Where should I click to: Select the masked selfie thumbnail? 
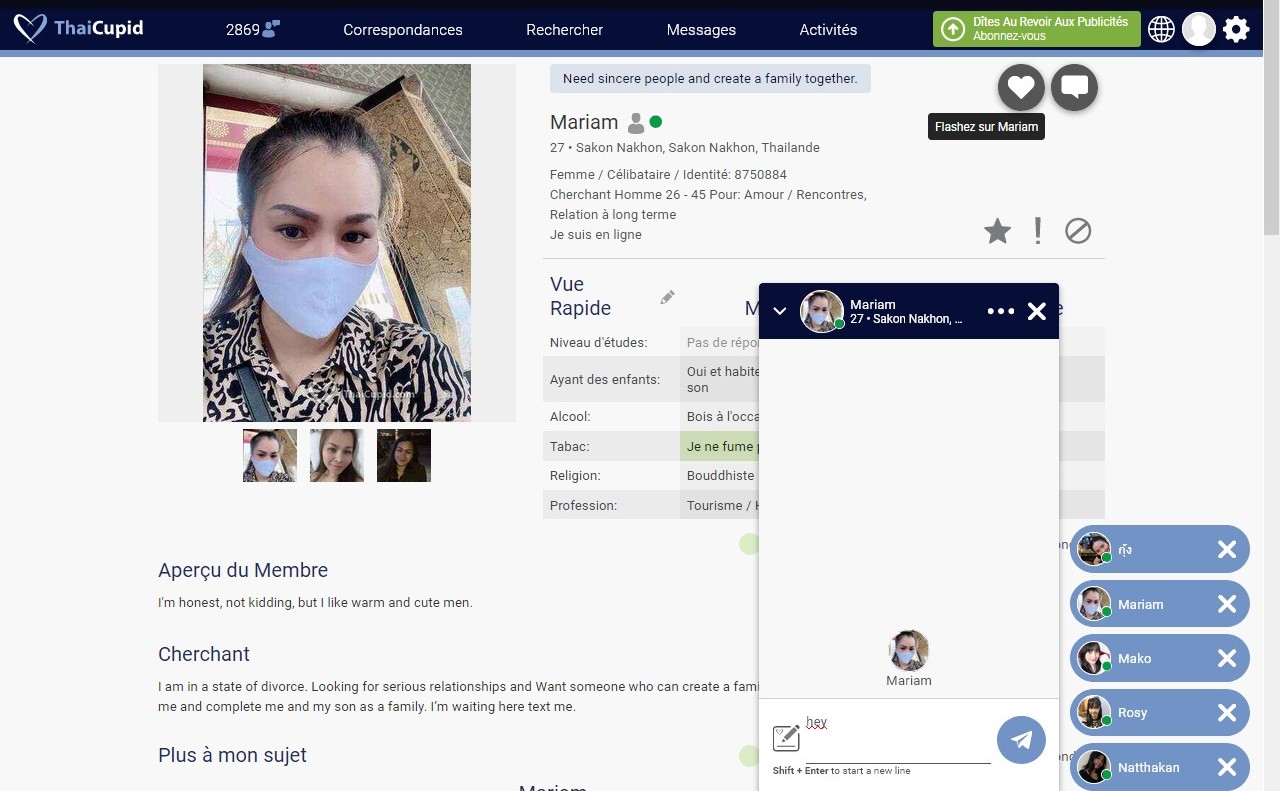pyautogui.click(x=270, y=456)
